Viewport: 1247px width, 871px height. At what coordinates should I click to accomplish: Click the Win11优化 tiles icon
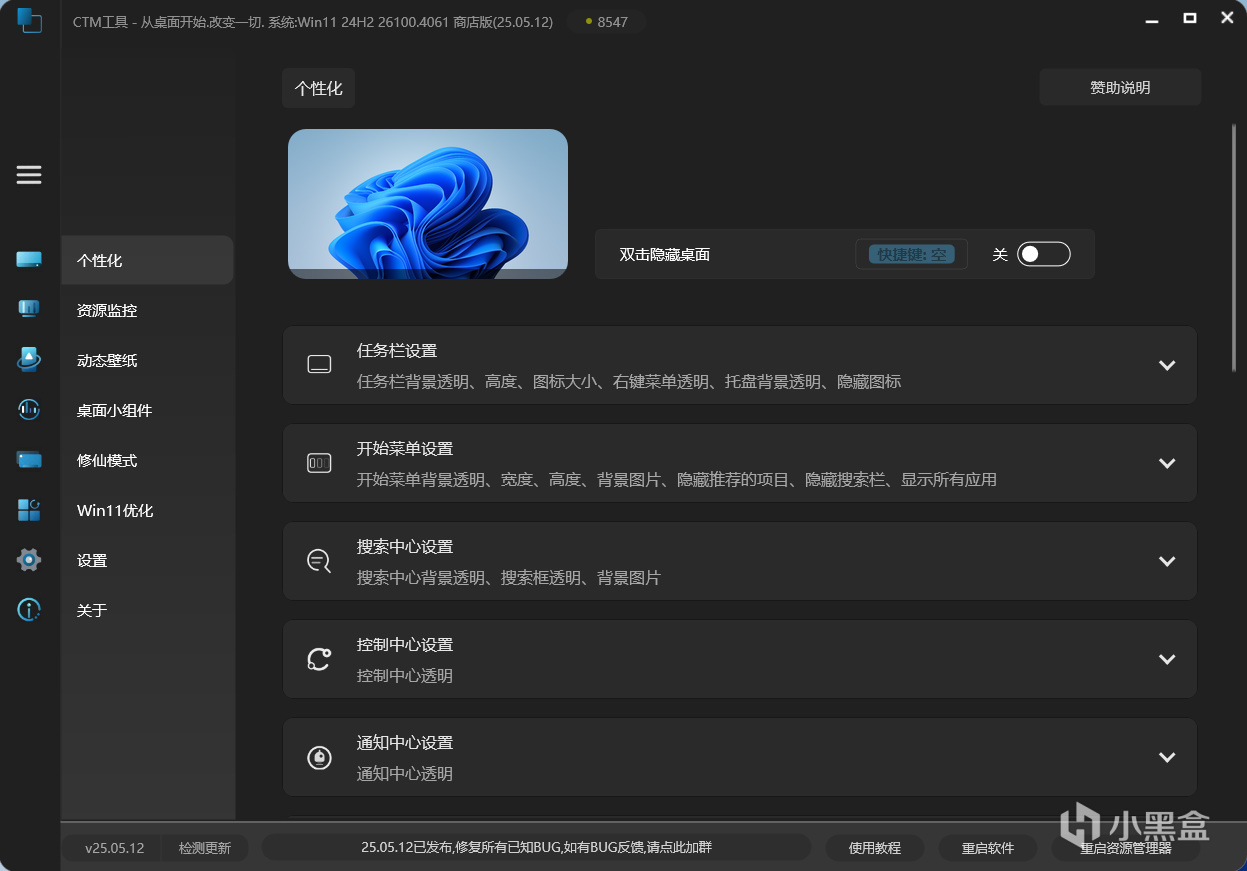pyautogui.click(x=29, y=510)
